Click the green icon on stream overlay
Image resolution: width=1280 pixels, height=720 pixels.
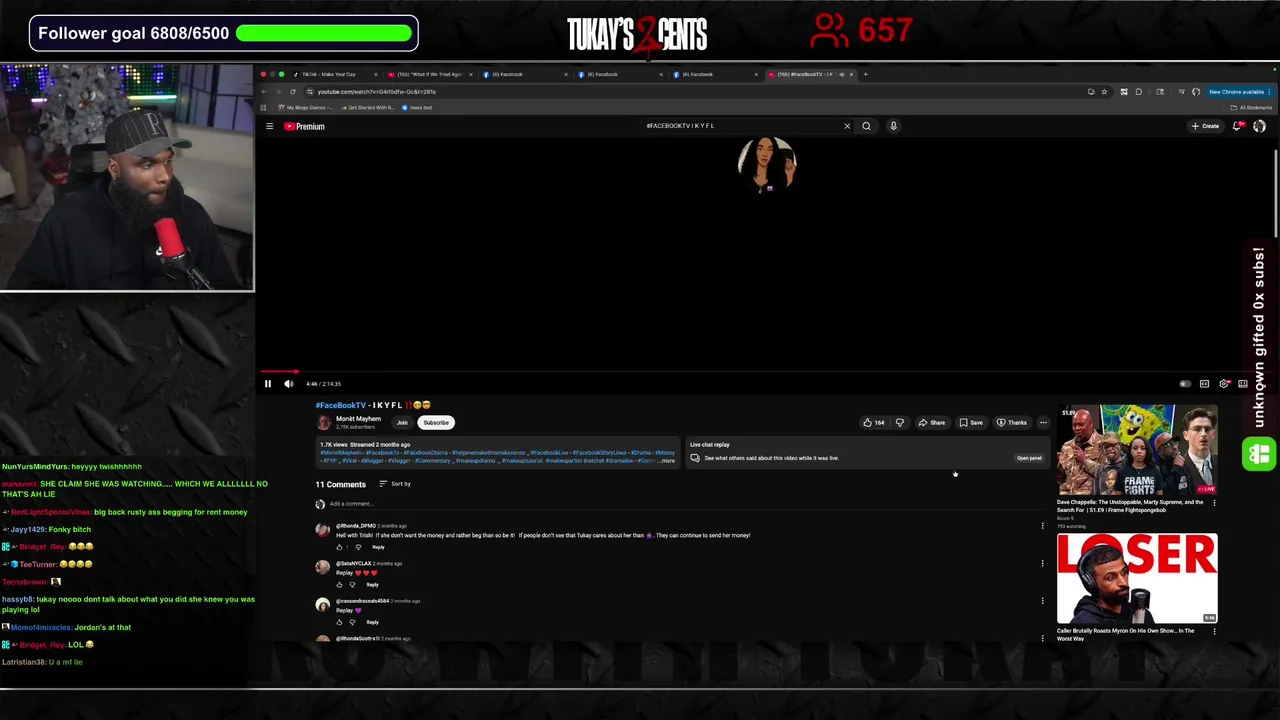click(1259, 455)
